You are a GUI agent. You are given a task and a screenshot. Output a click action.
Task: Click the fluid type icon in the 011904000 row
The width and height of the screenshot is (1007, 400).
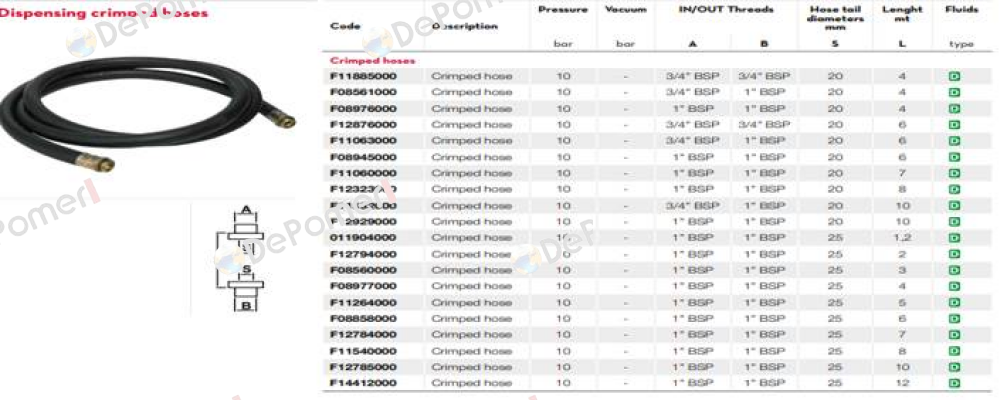point(954,238)
